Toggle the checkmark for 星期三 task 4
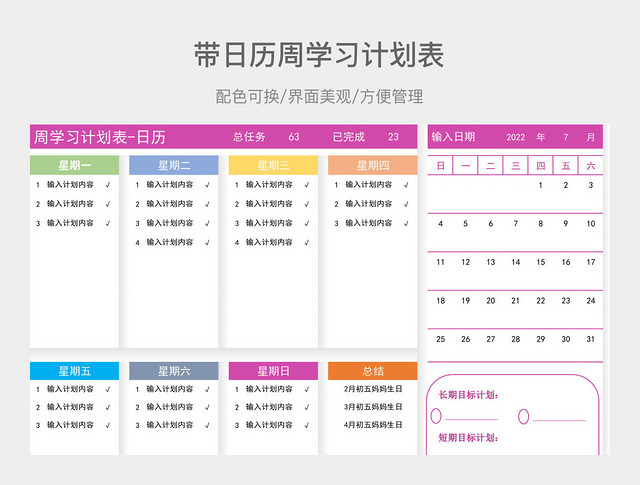 [x=307, y=242]
